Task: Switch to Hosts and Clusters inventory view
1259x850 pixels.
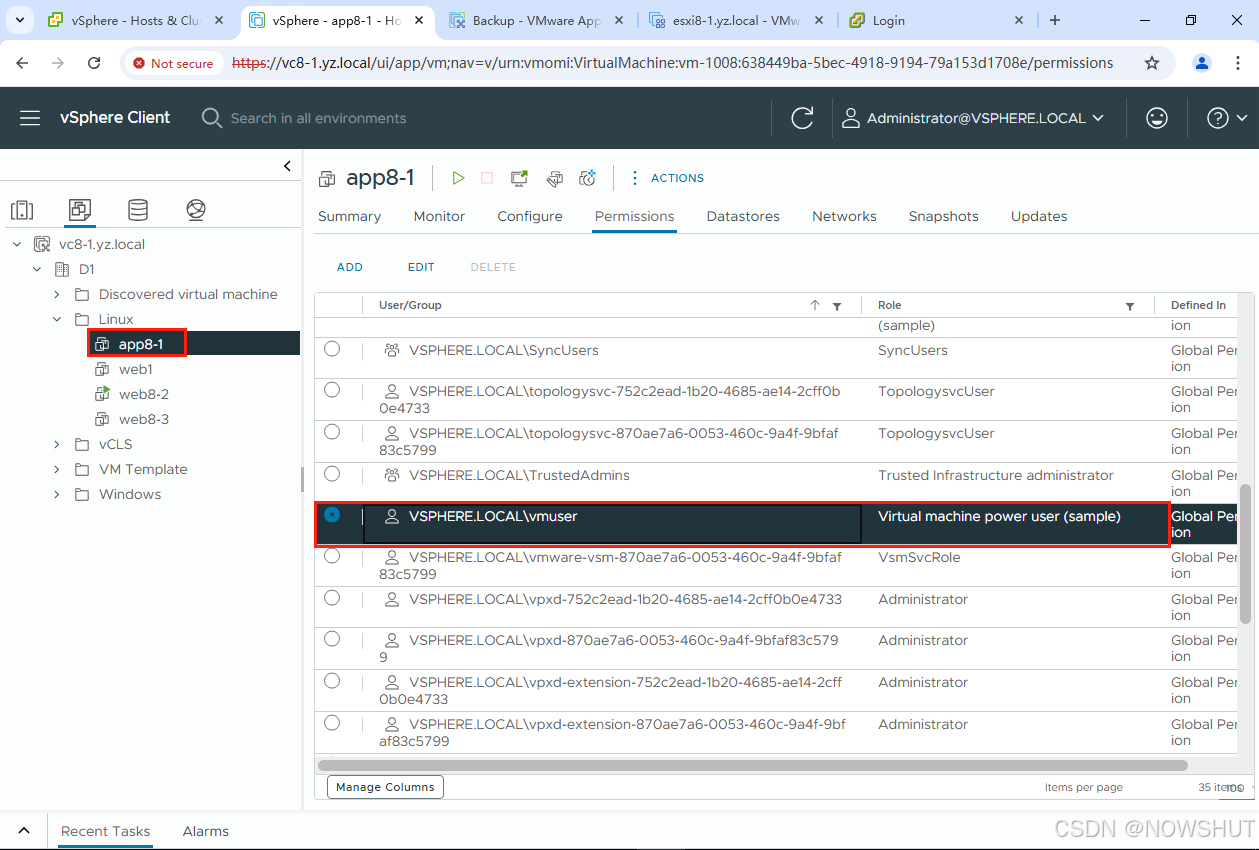Action: click(x=22, y=210)
